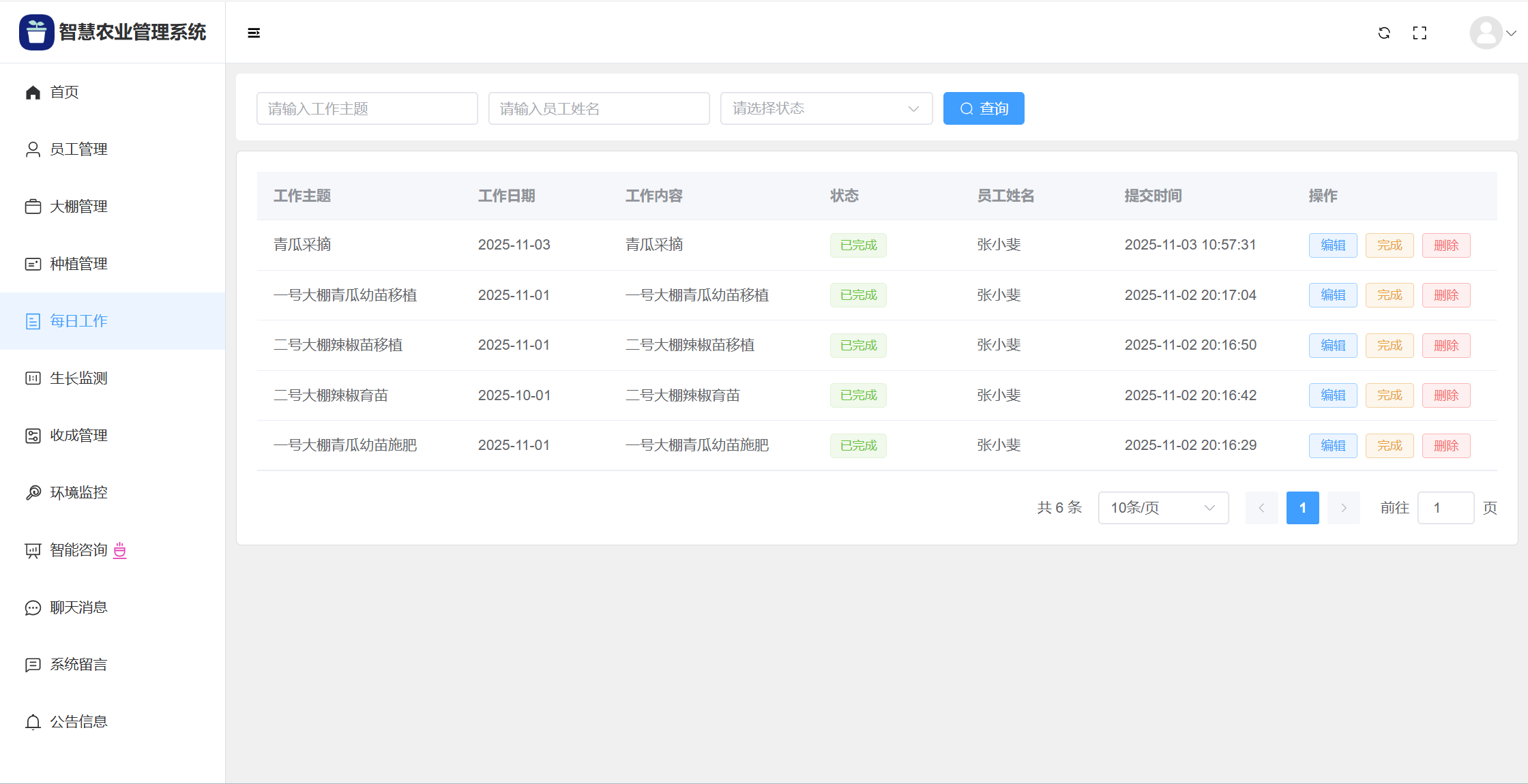Toggle fullscreen mode icon
Image resolution: width=1528 pixels, height=784 pixels.
coord(1420,33)
